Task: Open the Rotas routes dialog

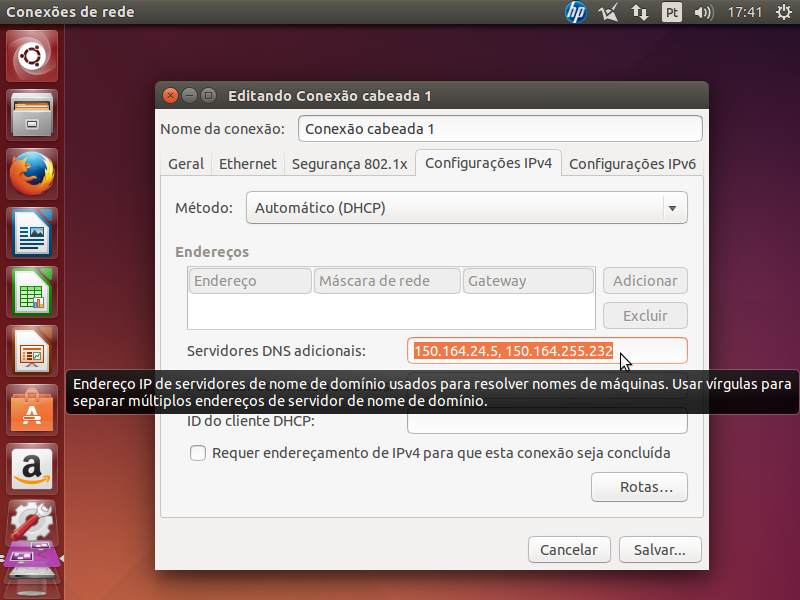Action: coord(639,488)
